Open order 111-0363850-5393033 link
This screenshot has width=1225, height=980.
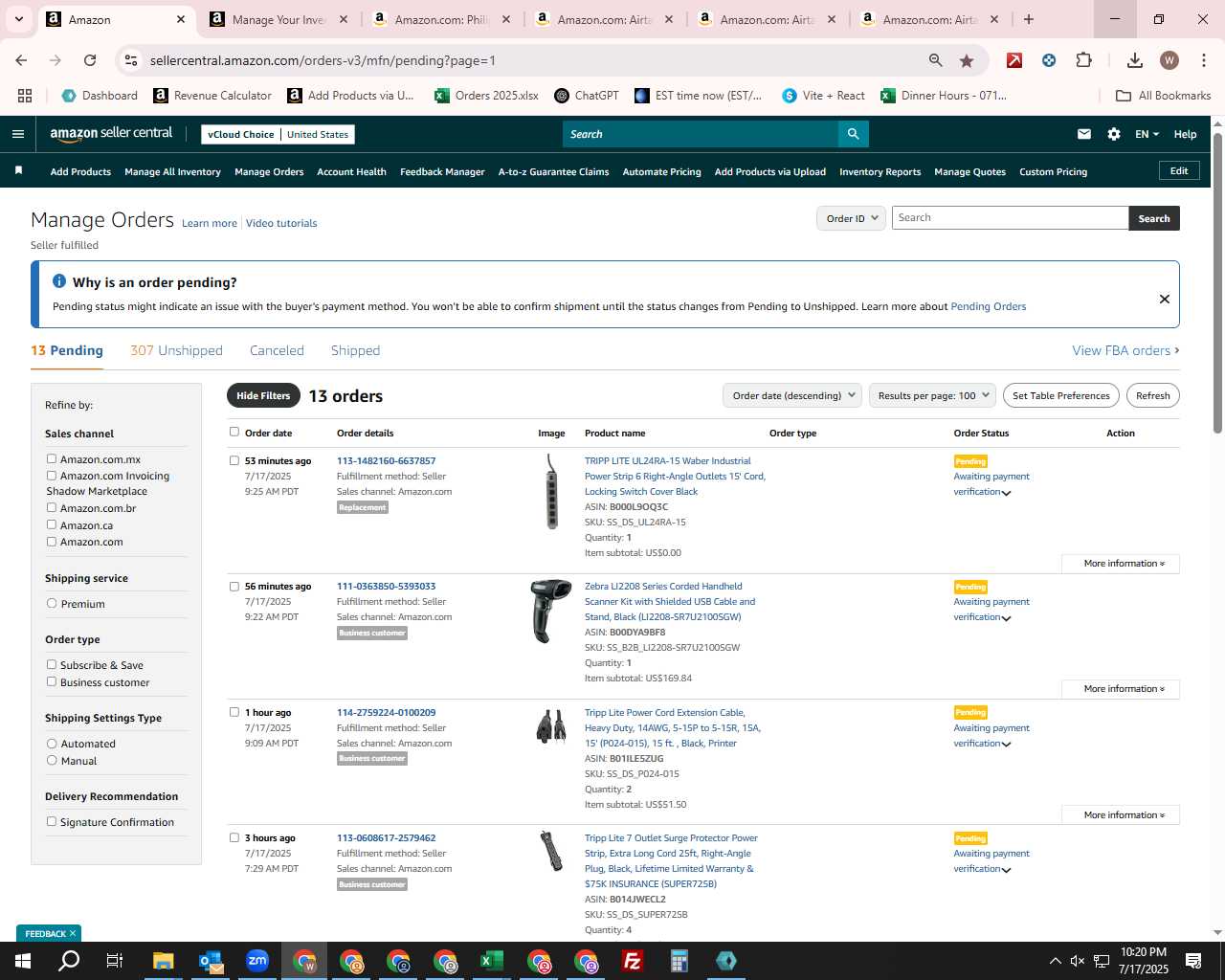(x=386, y=587)
